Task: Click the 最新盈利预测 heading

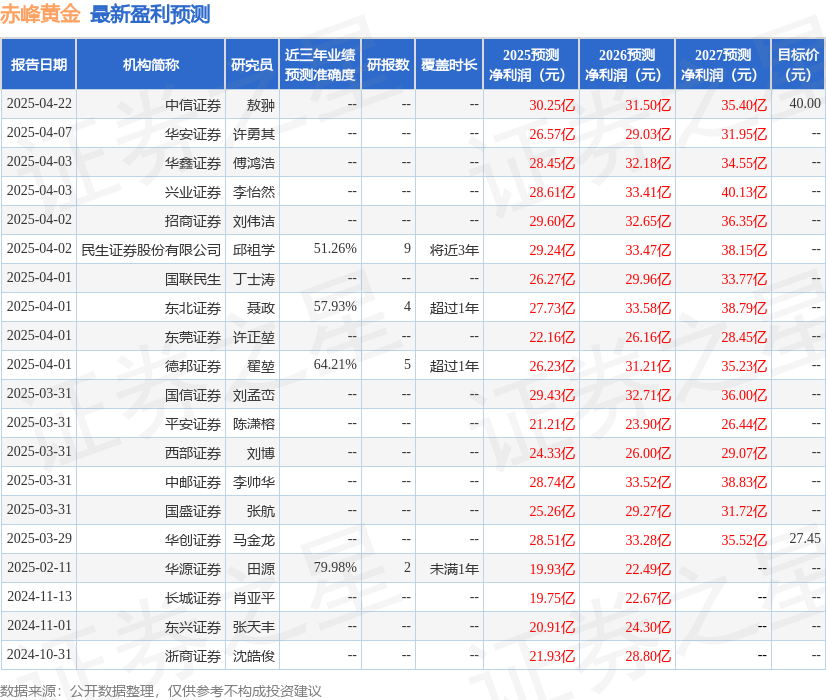Action: [150, 14]
